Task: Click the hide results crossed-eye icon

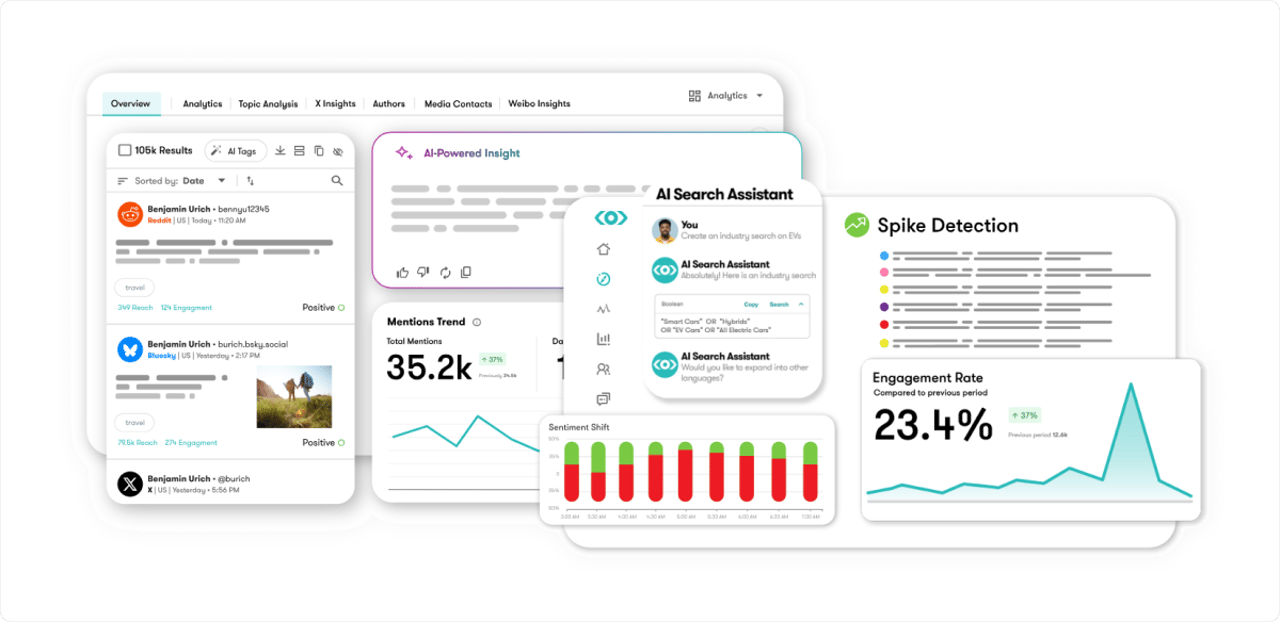Action: 338,151
